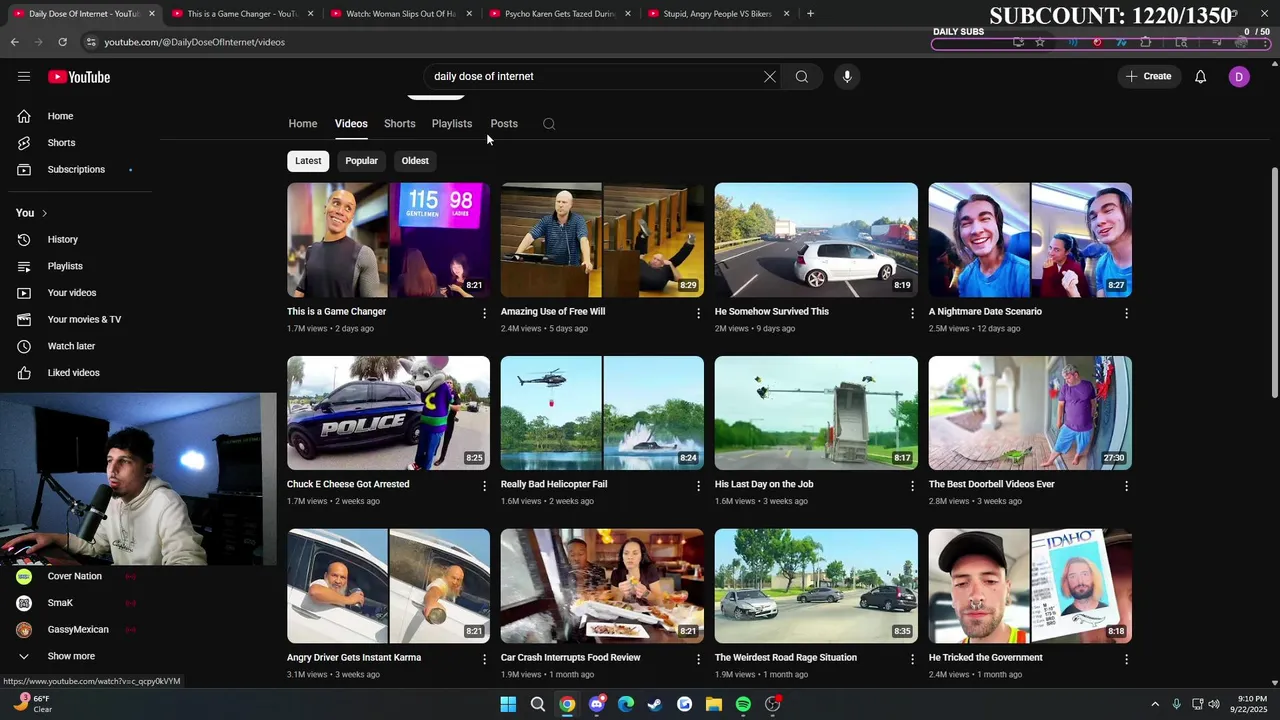This screenshot has width=1280, height=720.
Task: Expand the You section chevron
Action: [44, 213]
